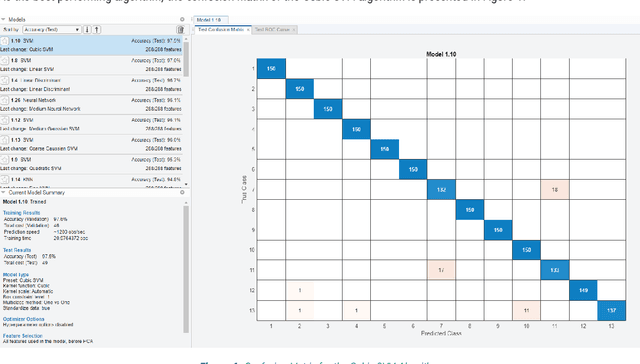
Task: Click pink cell true class 13 predicted 10
Action: pyautogui.click(x=527, y=310)
